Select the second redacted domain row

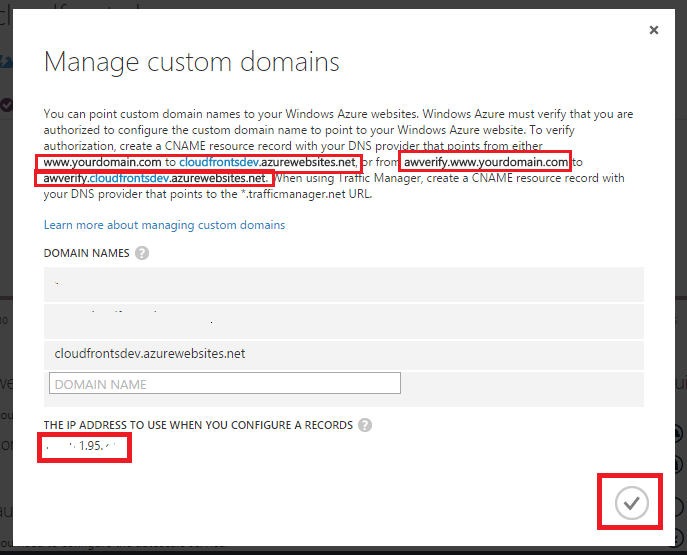coord(343,320)
